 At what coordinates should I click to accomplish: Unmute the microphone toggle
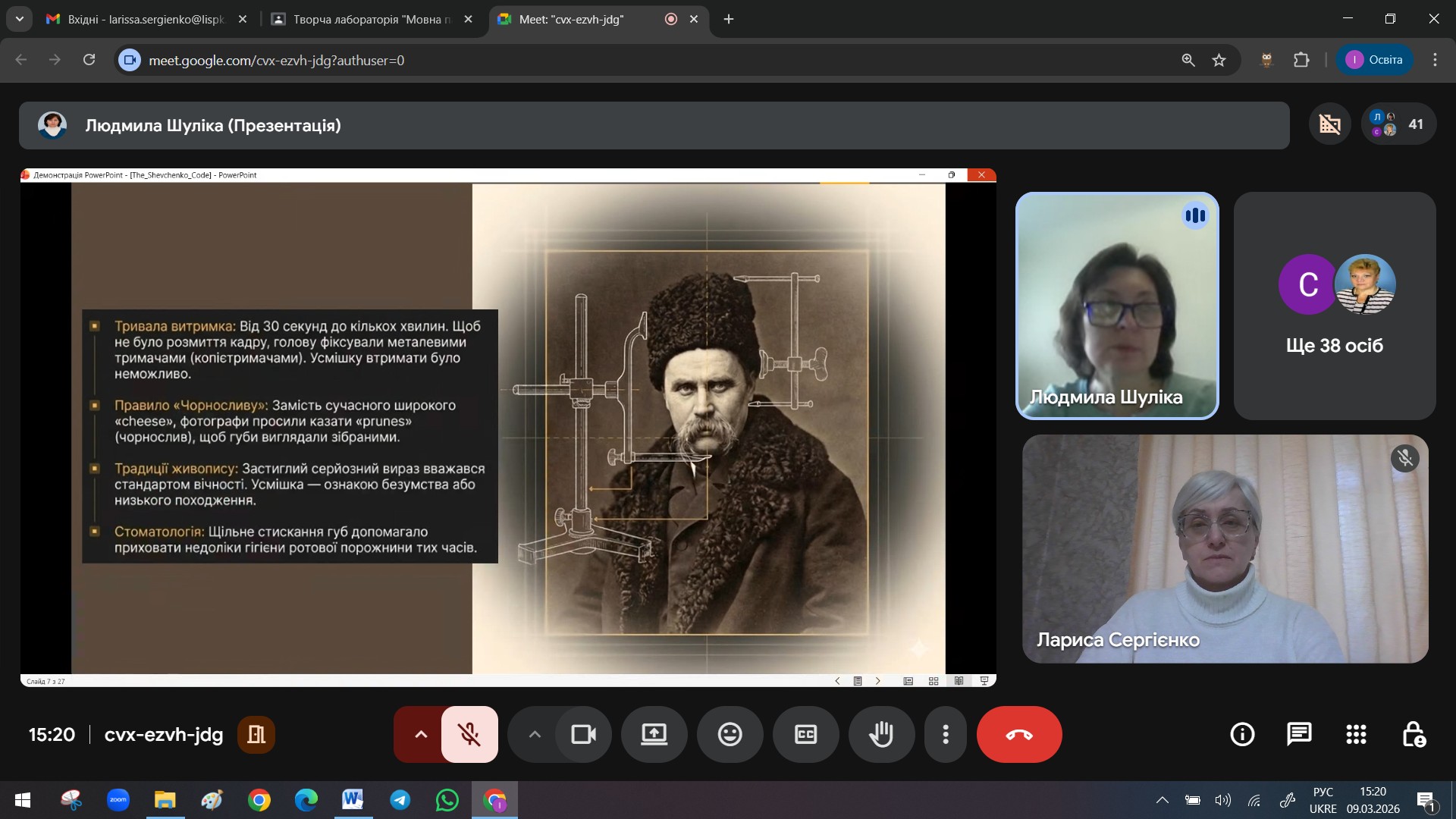pyautogui.click(x=469, y=734)
